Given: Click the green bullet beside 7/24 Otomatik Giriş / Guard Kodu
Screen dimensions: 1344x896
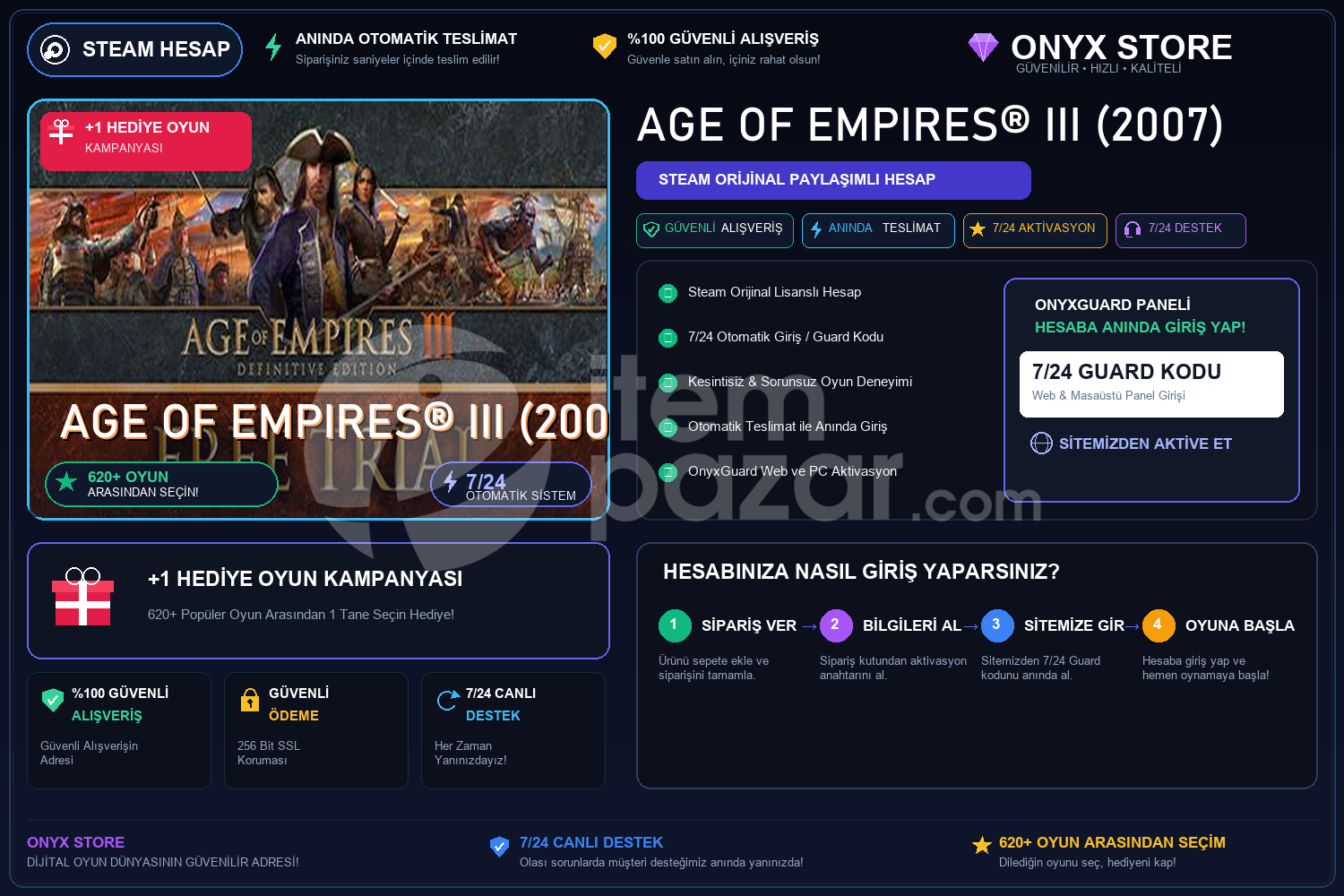Looking at the screenshot, I should pyautogui.click(x=668, y=338).
